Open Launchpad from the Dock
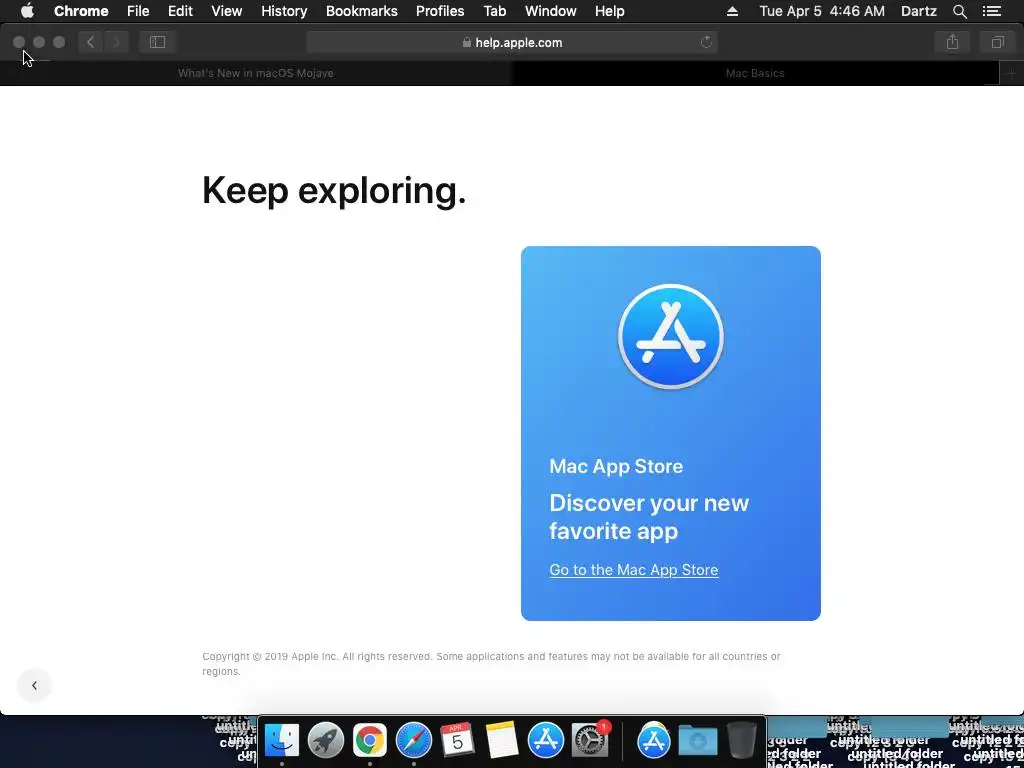 click(325, 741)
